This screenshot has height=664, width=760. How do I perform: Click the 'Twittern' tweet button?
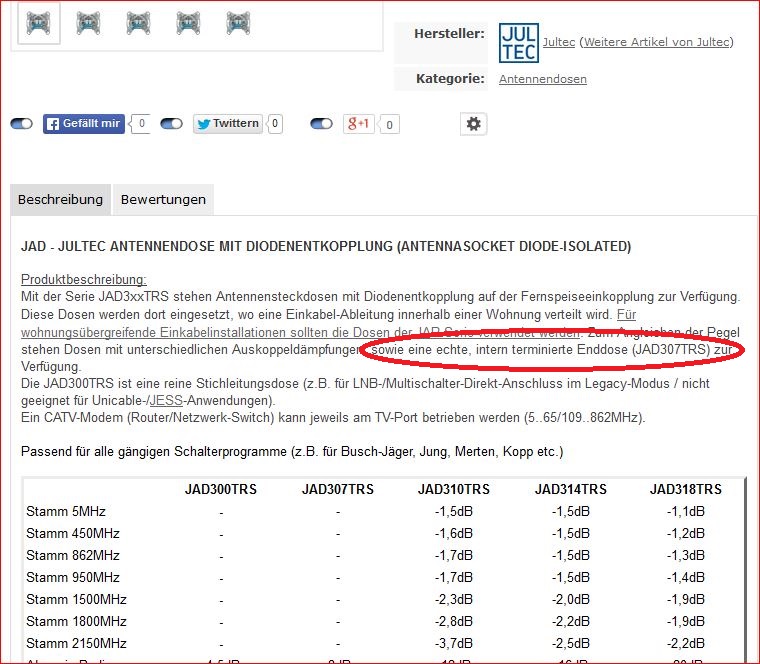[227, 124]
